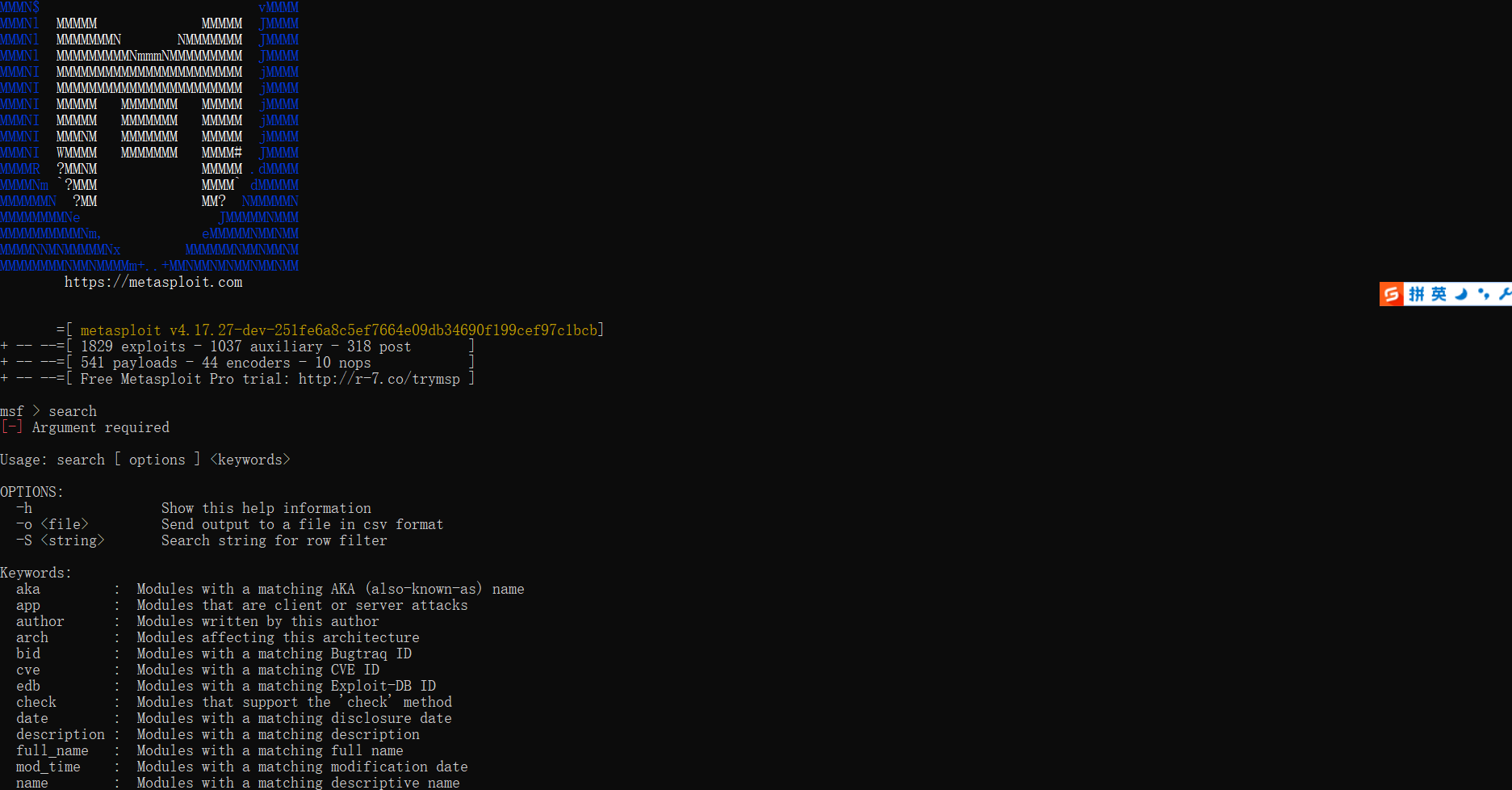Click the 'edb' keyword
The width and height of the screenshot is (1512, 790).
[28, 686]
